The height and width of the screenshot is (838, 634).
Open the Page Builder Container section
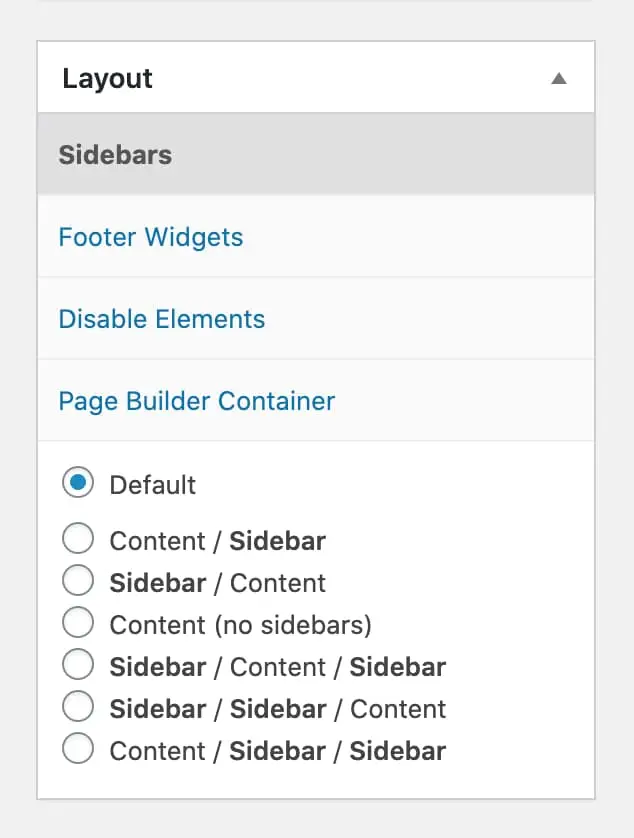coord(196,400)
